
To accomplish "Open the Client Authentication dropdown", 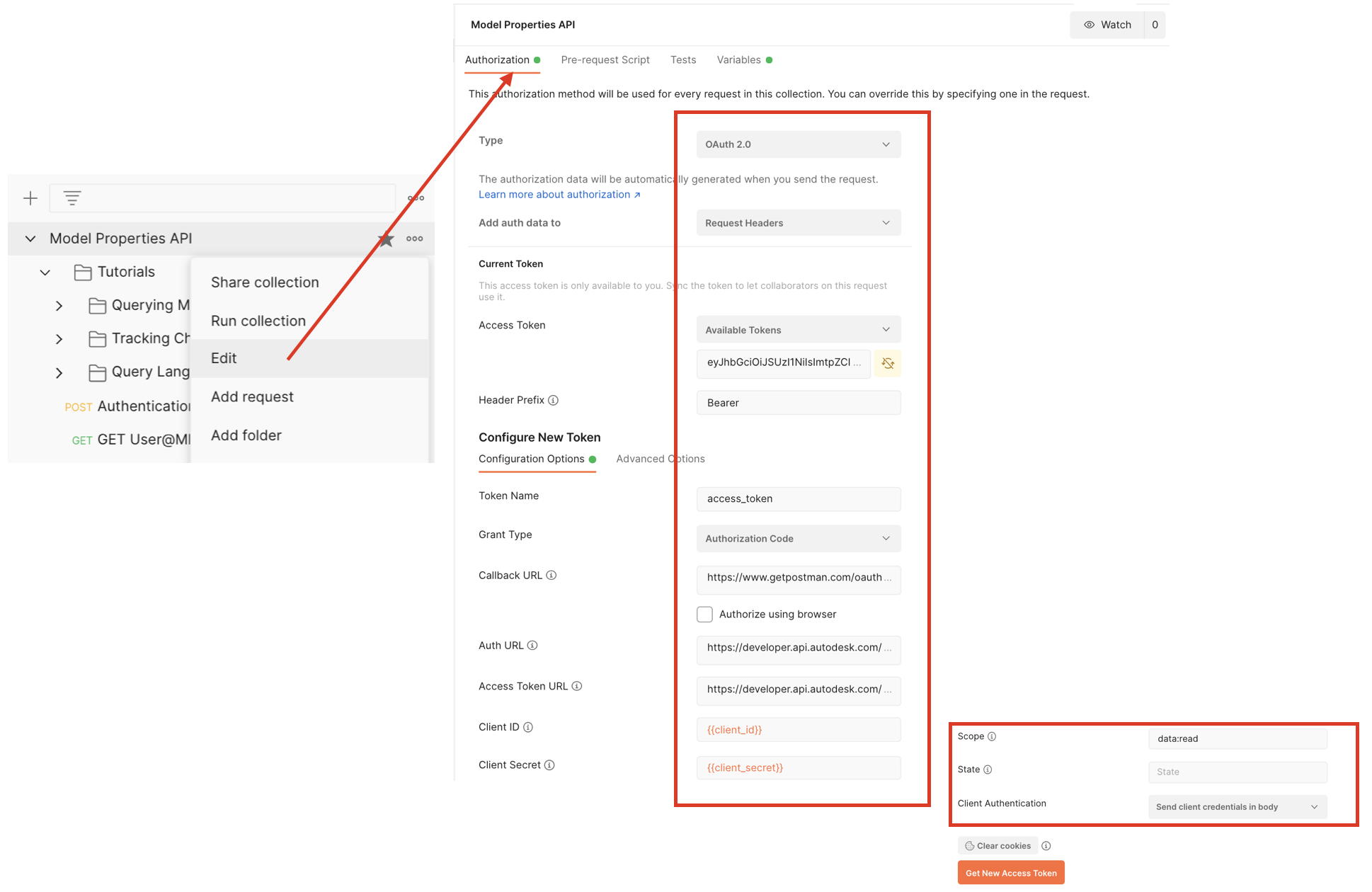I will tap(1237, 807).
